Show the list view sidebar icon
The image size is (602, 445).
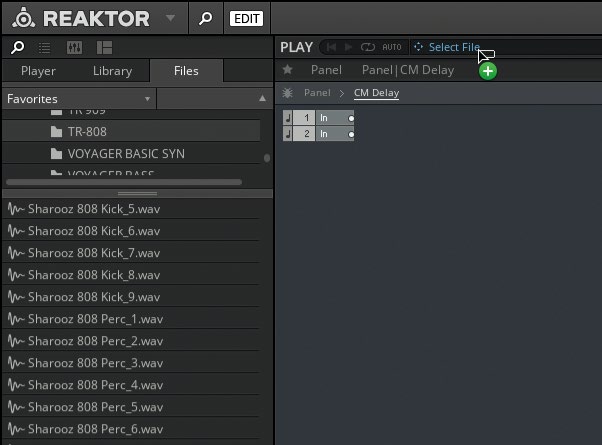tap(44, 47)
